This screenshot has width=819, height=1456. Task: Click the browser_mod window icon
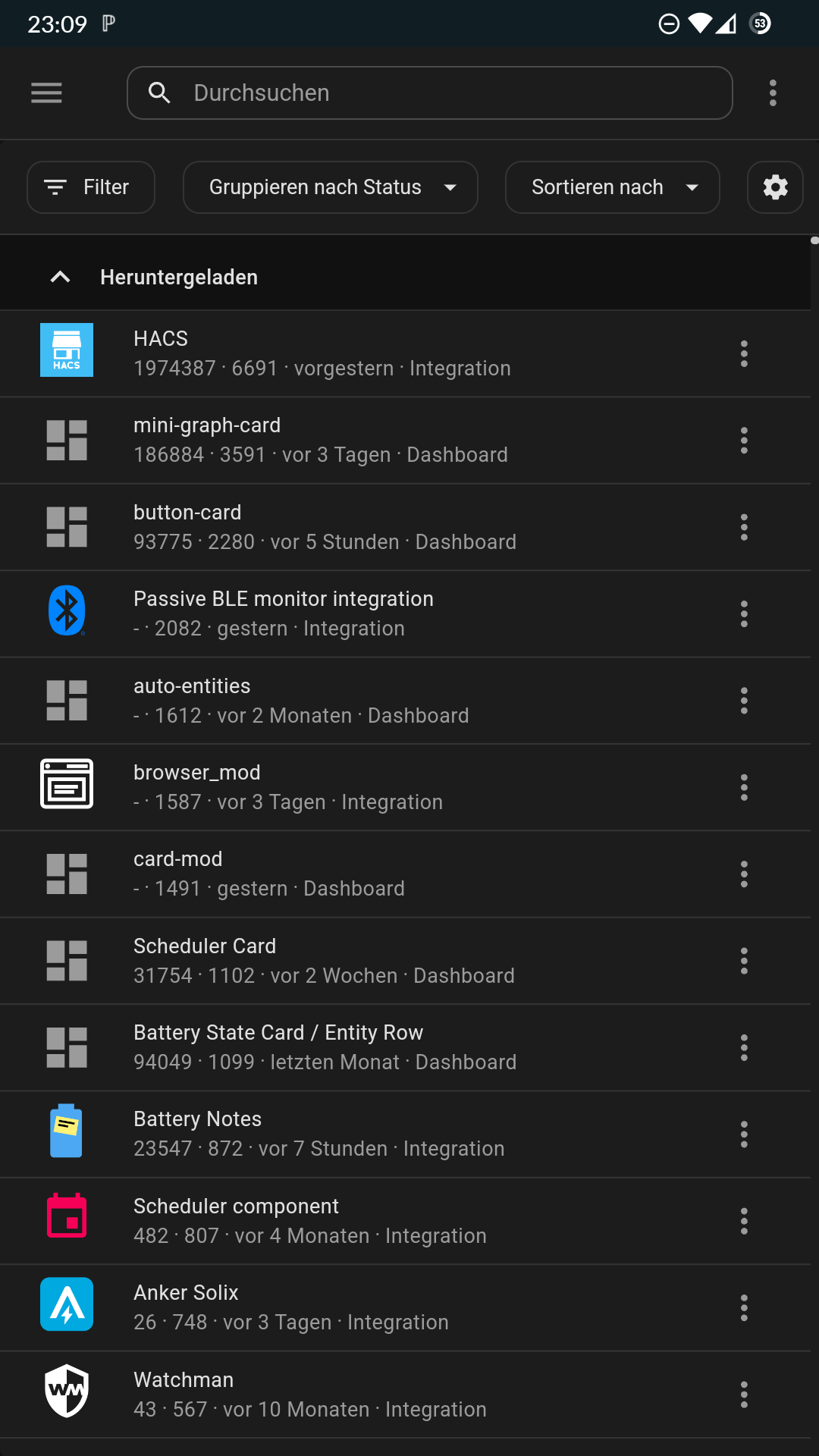[x=67, y=784]
